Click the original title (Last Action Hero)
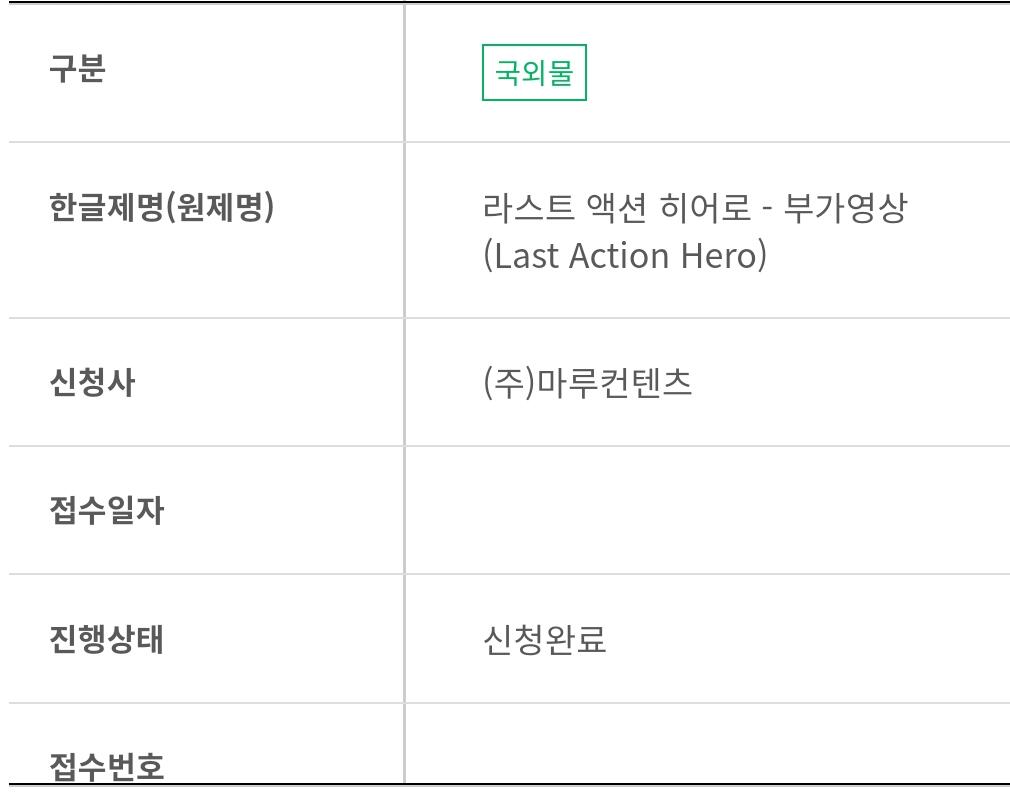1010x801 pixels. point(625,256)
